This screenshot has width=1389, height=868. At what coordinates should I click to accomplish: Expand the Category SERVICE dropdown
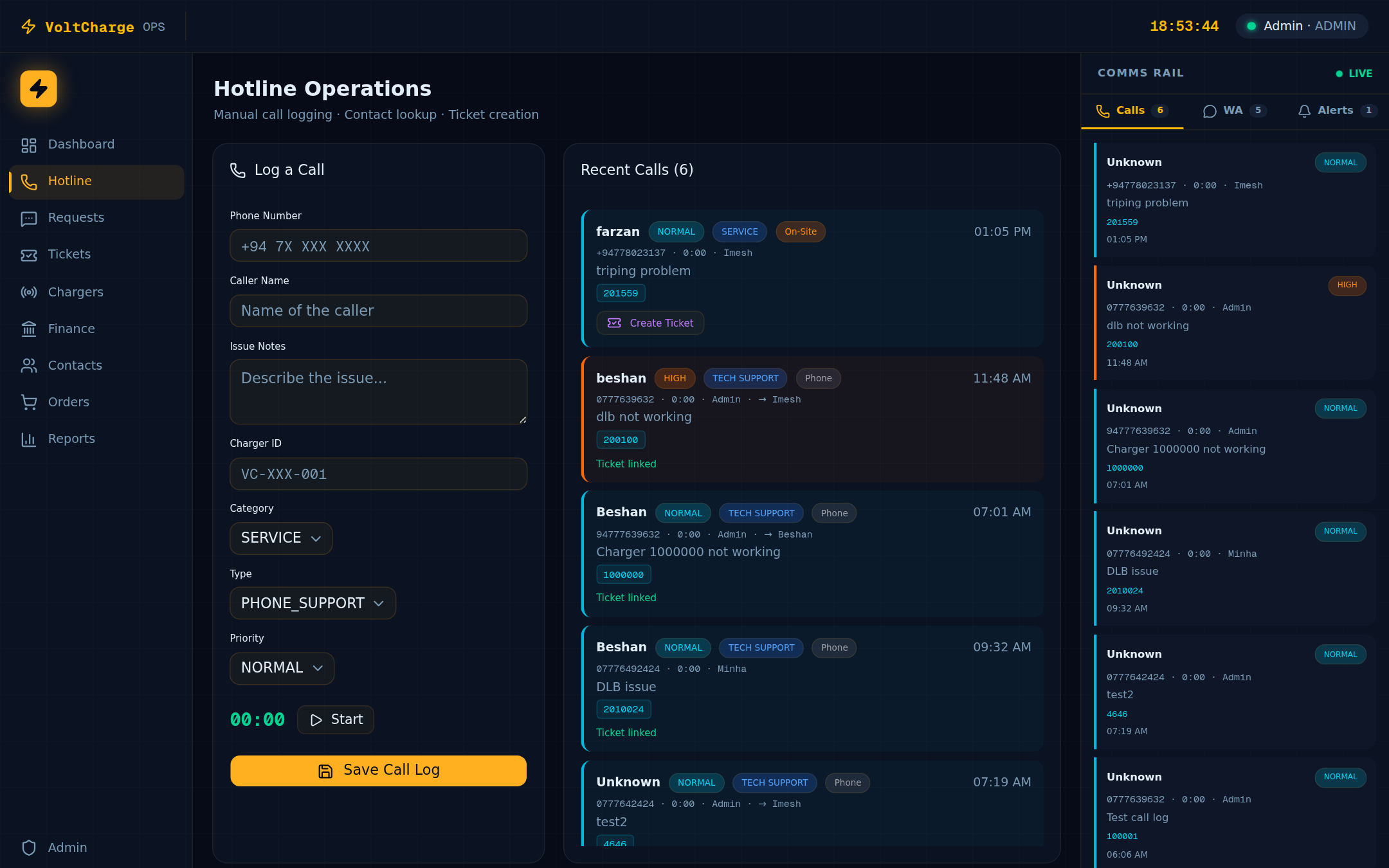280,538
